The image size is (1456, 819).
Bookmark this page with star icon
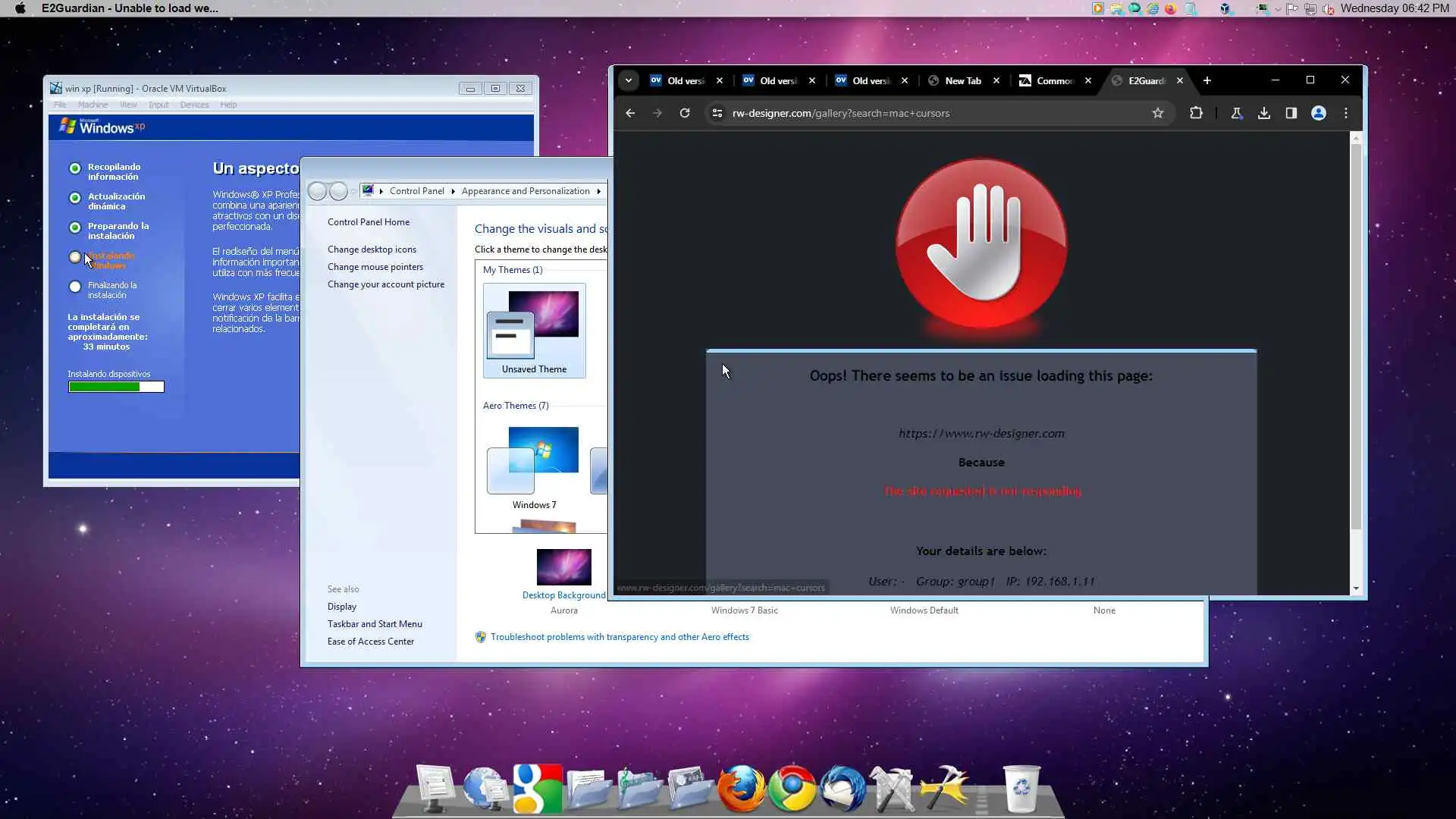click(x=1157, y=113)
